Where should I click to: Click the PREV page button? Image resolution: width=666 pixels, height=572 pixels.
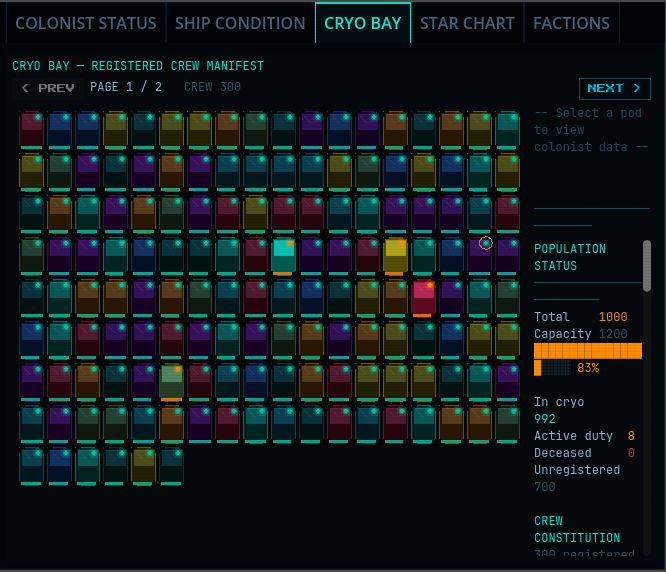coord(48,88)
